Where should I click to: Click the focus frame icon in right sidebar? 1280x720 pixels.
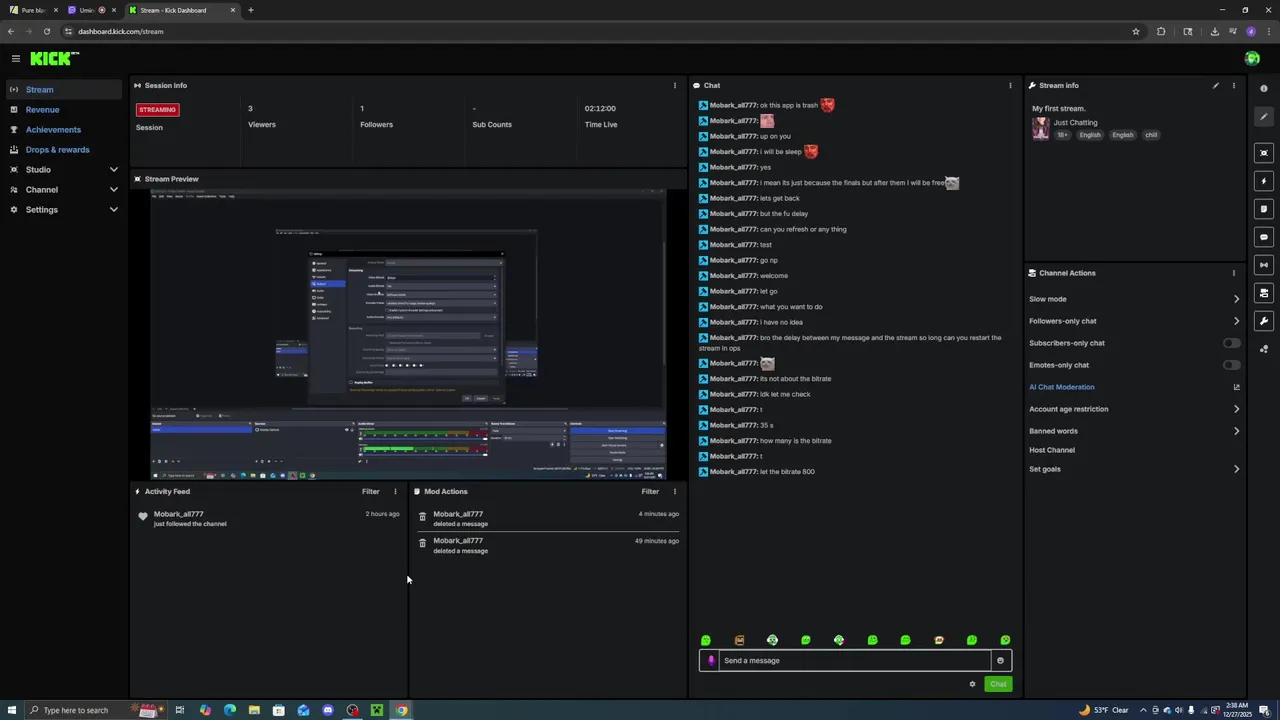tap(1264, 153)
